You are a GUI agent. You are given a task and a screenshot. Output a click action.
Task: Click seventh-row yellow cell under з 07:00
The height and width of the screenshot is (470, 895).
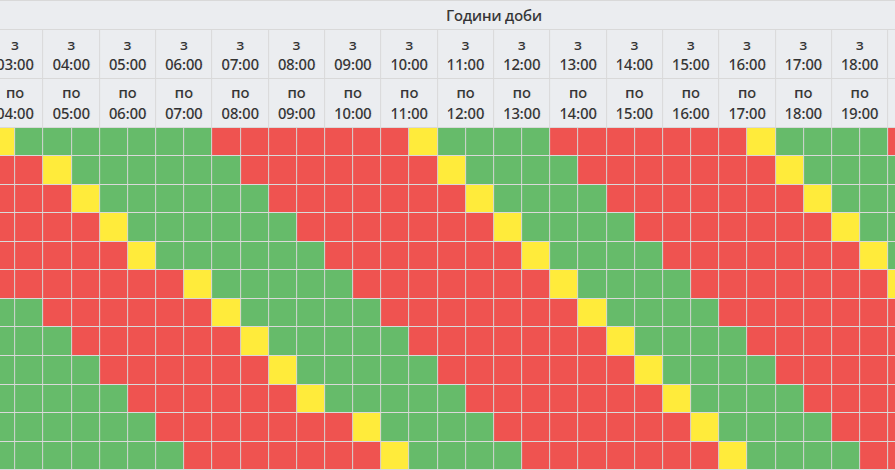click(x=226, y=313)
